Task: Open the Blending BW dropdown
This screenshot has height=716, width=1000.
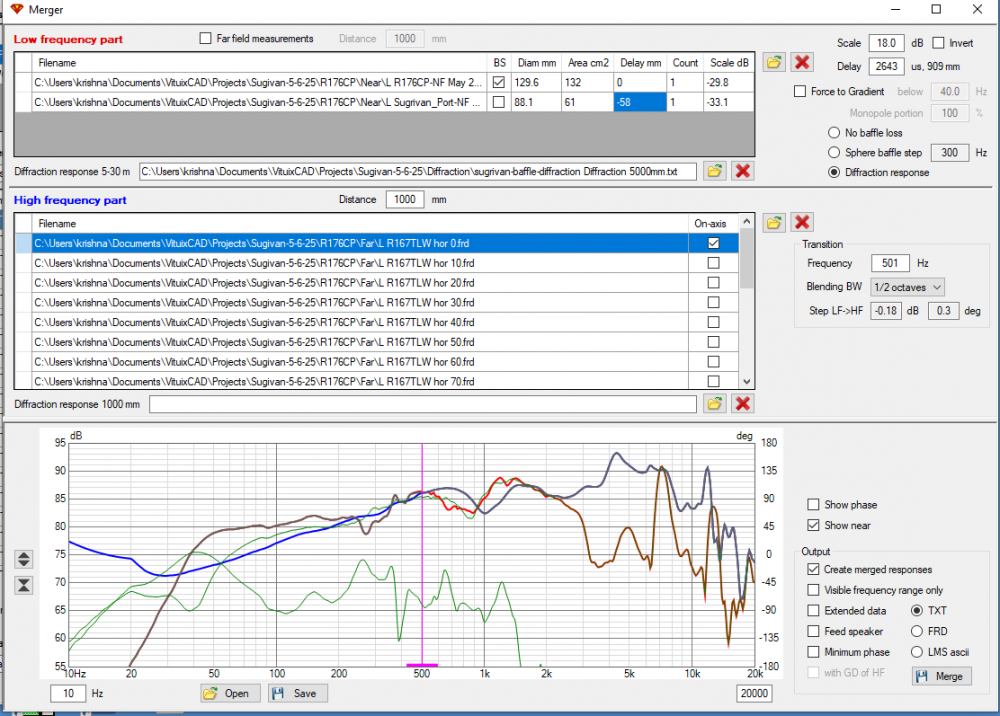Action: coord(907,287)
